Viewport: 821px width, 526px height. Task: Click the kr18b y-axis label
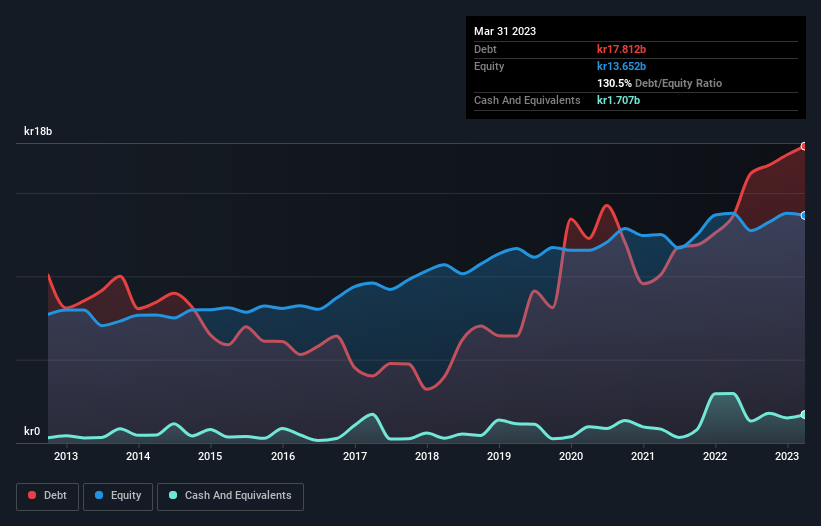click(38, 131)
